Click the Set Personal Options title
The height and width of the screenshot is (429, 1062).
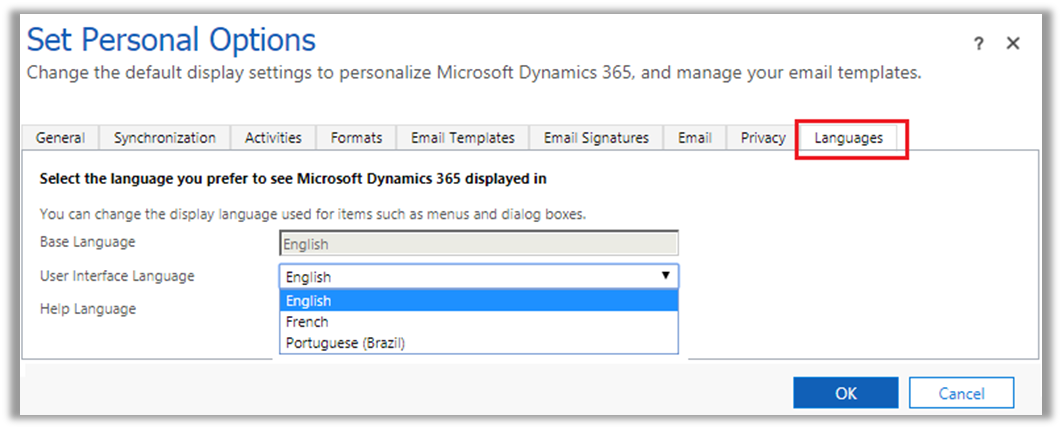click(x=171, y=40)
